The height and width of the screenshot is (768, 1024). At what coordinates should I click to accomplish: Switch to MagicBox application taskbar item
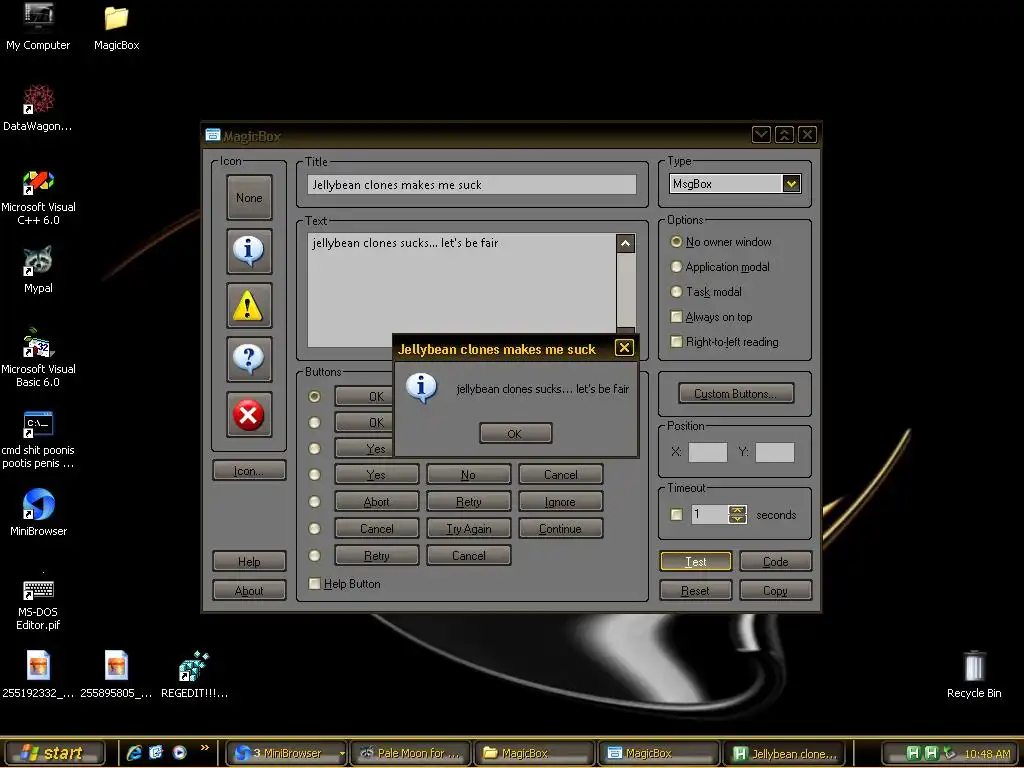coord(659,753)
